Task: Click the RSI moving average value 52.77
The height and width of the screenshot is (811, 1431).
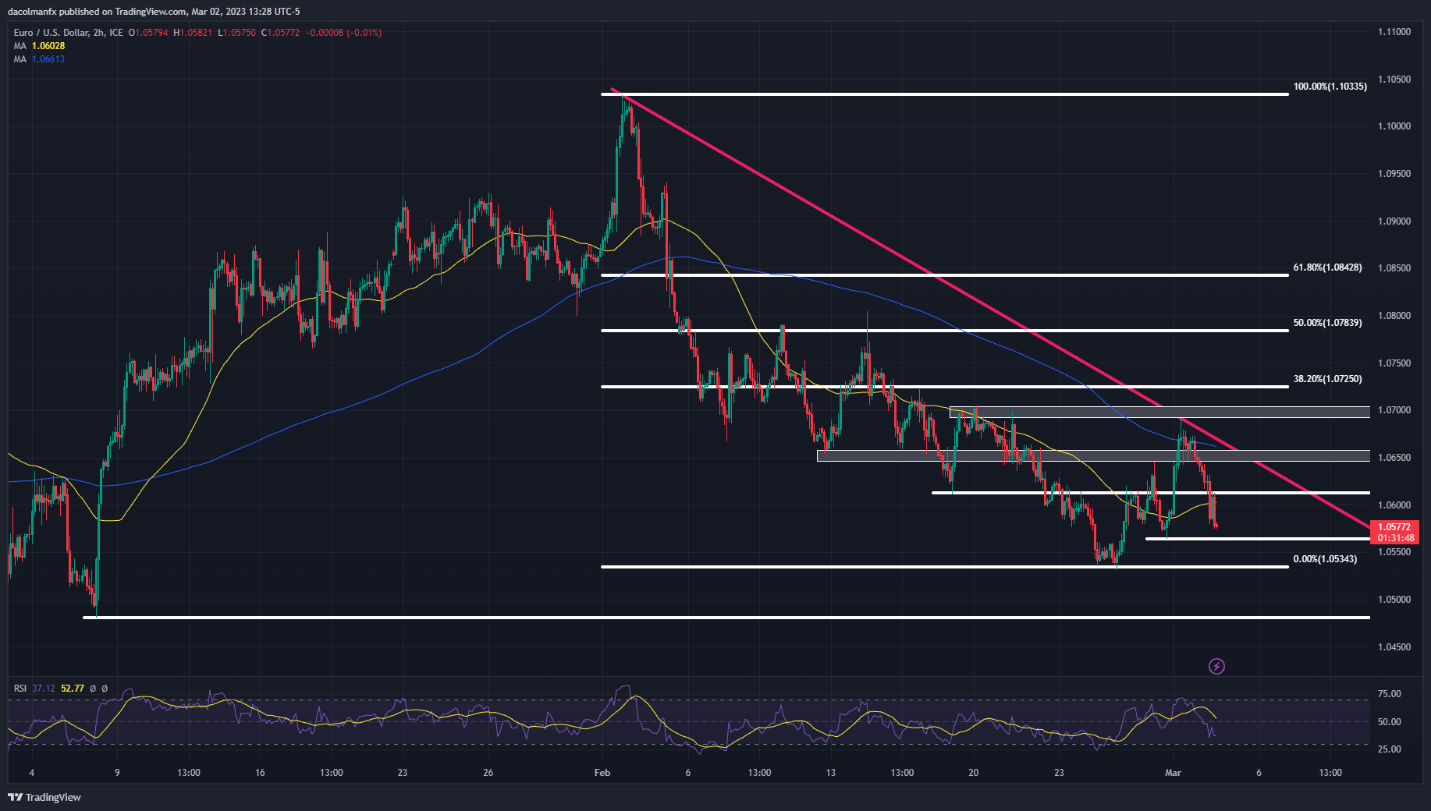Action: [x=71, y=688]
